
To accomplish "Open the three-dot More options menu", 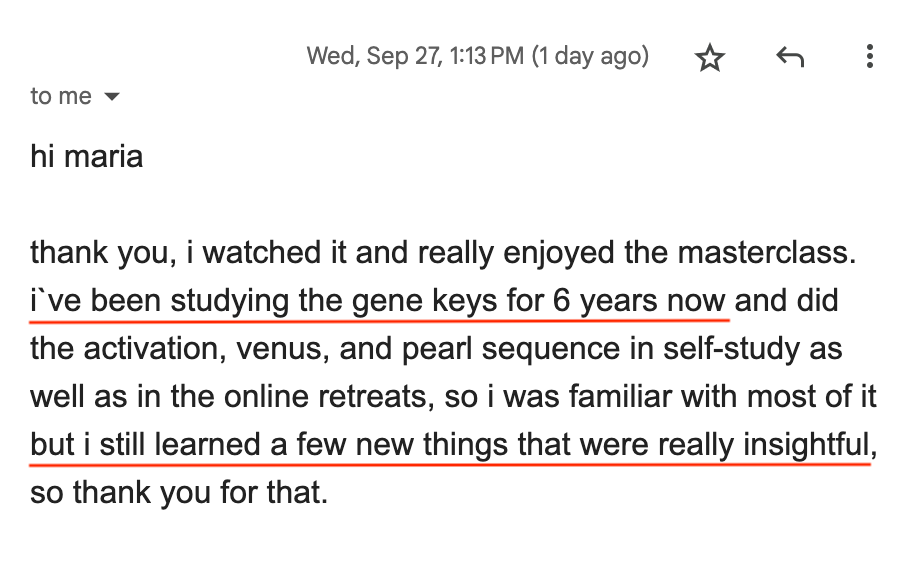I will click(x=869, y=58).
